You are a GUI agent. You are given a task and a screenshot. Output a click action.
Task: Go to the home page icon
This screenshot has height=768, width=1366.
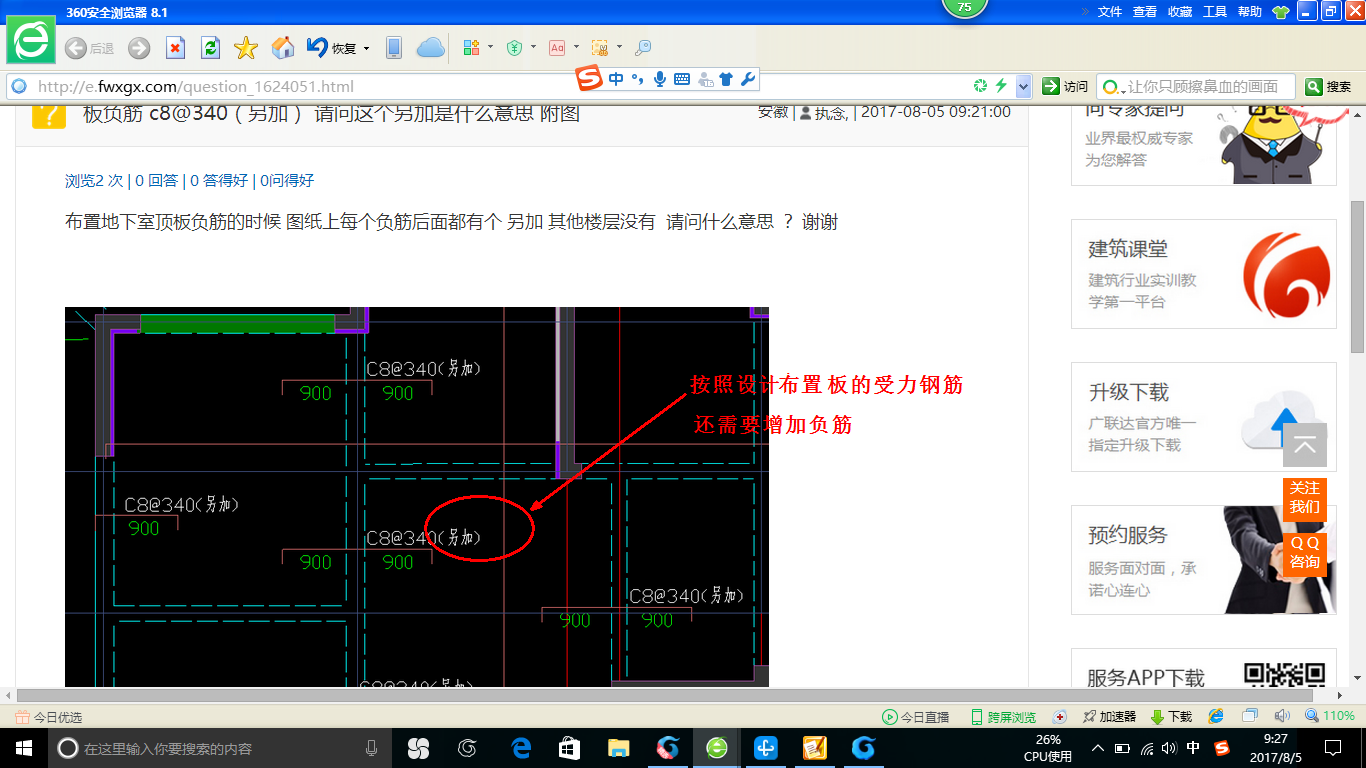(283, 47)
